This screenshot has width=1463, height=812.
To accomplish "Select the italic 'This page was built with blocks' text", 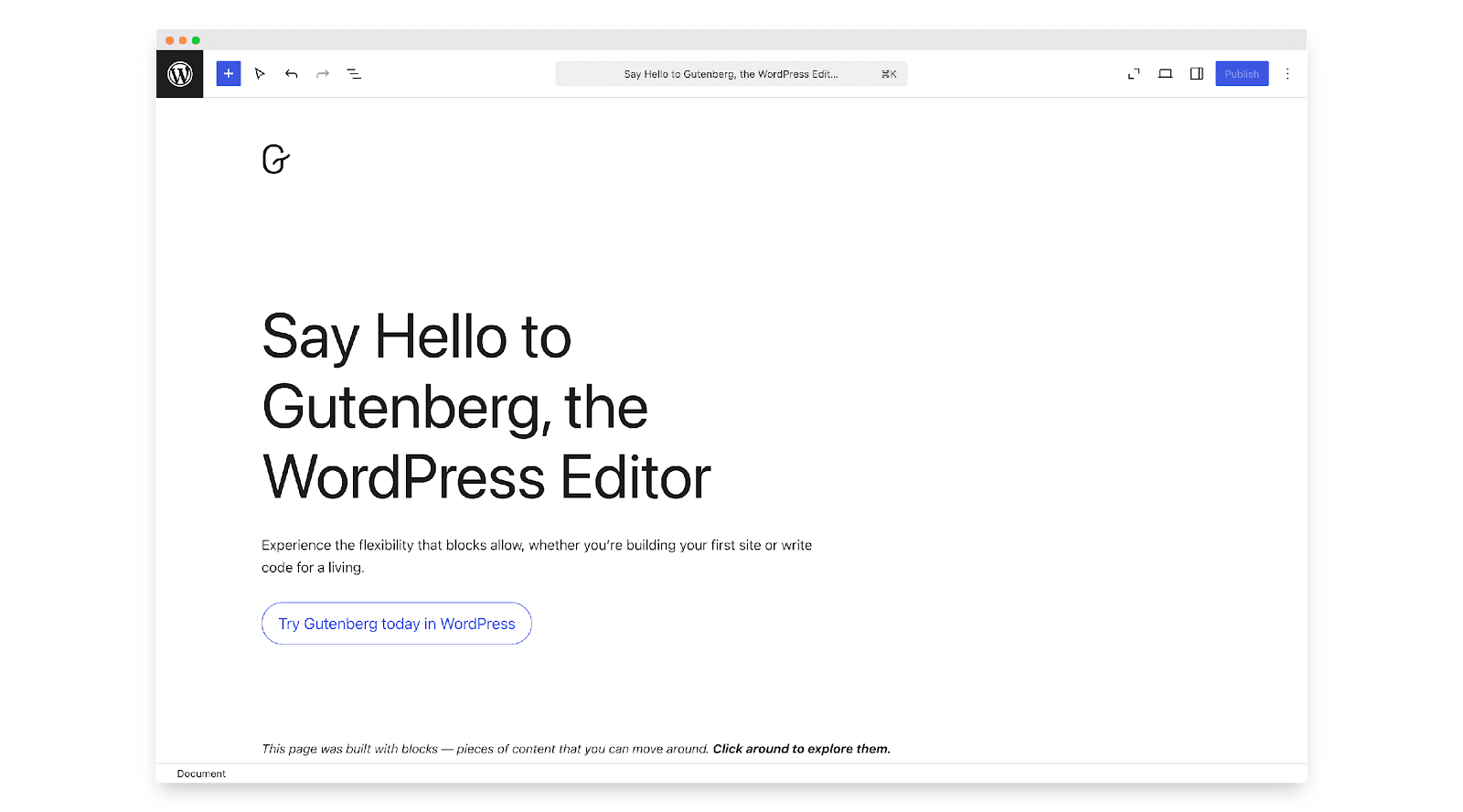I will (485, 749).
